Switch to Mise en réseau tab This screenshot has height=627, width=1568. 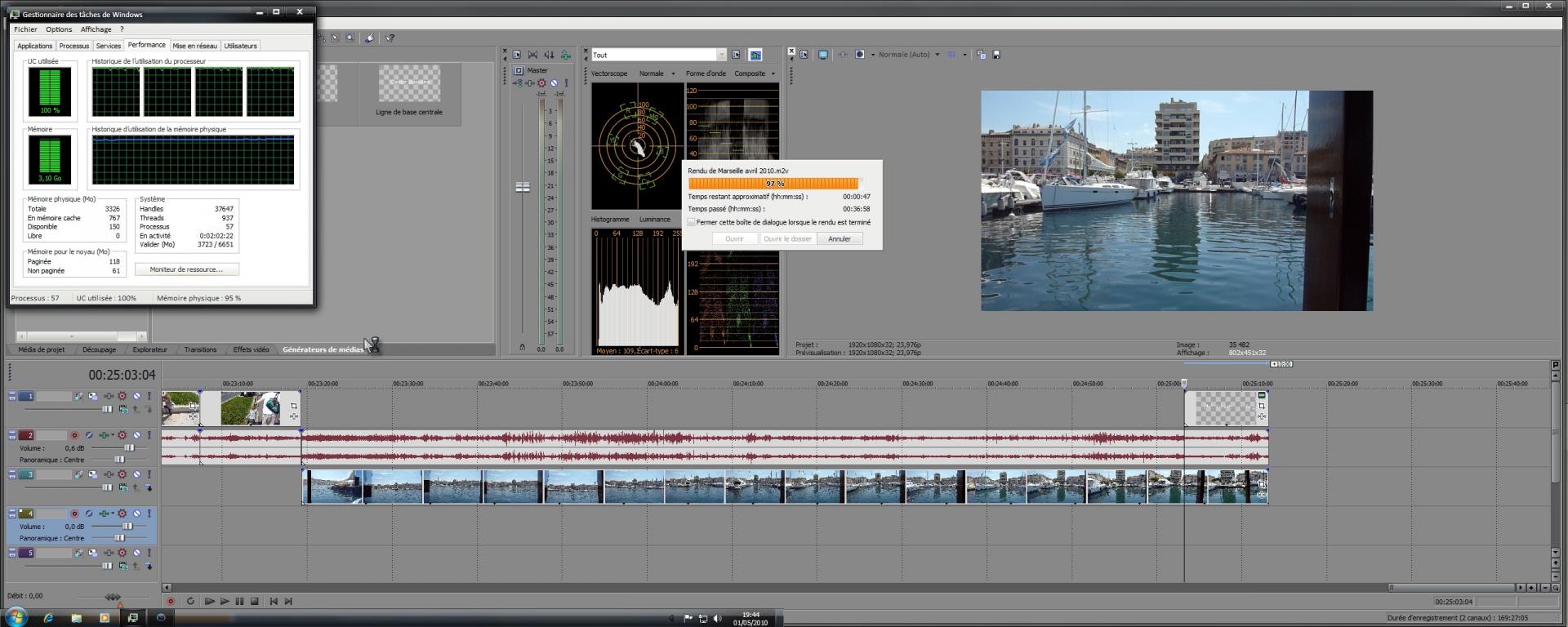tap(194, 46)
